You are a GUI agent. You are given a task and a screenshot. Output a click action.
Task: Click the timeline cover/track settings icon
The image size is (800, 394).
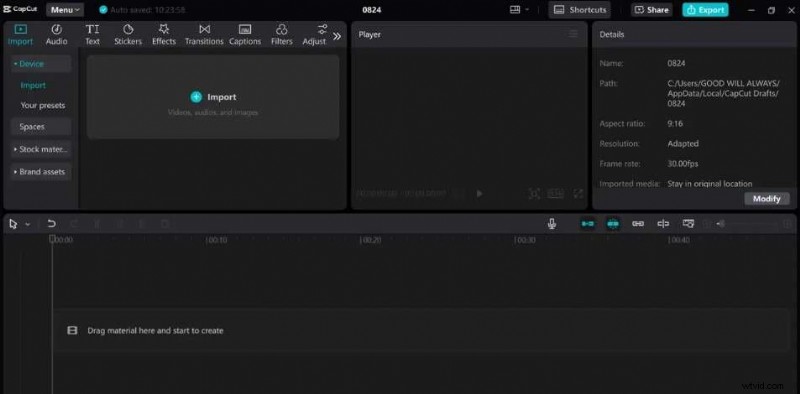coord(688,224)
